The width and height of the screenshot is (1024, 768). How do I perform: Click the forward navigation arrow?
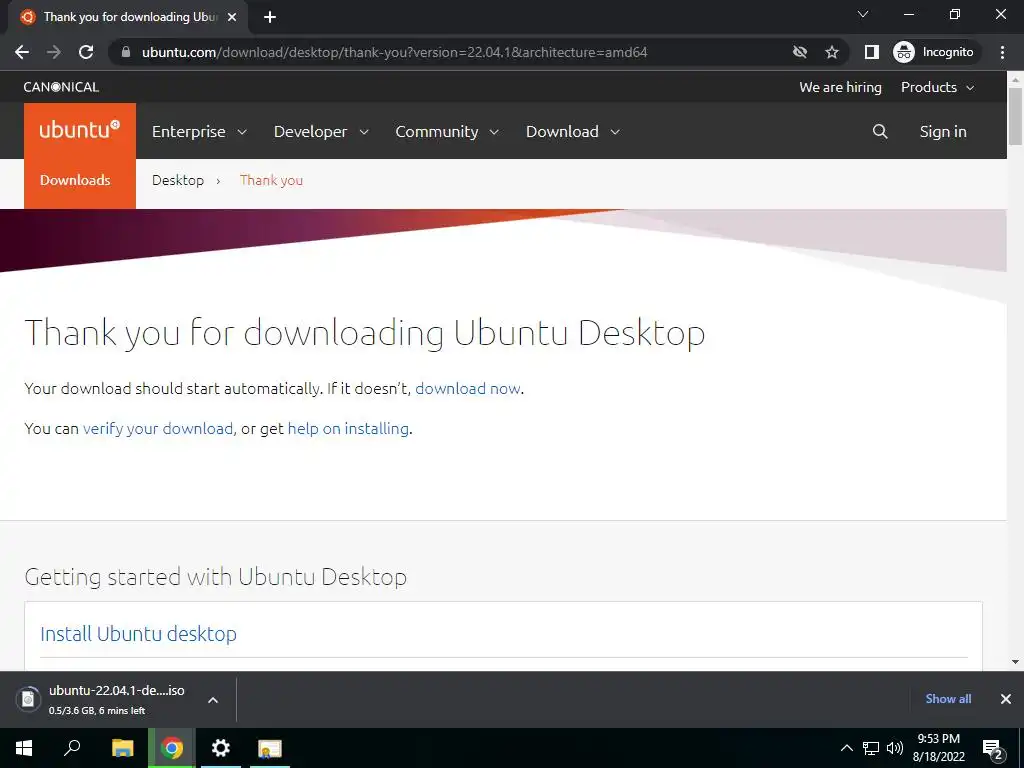pyautogui.click(x=54, y=52)
